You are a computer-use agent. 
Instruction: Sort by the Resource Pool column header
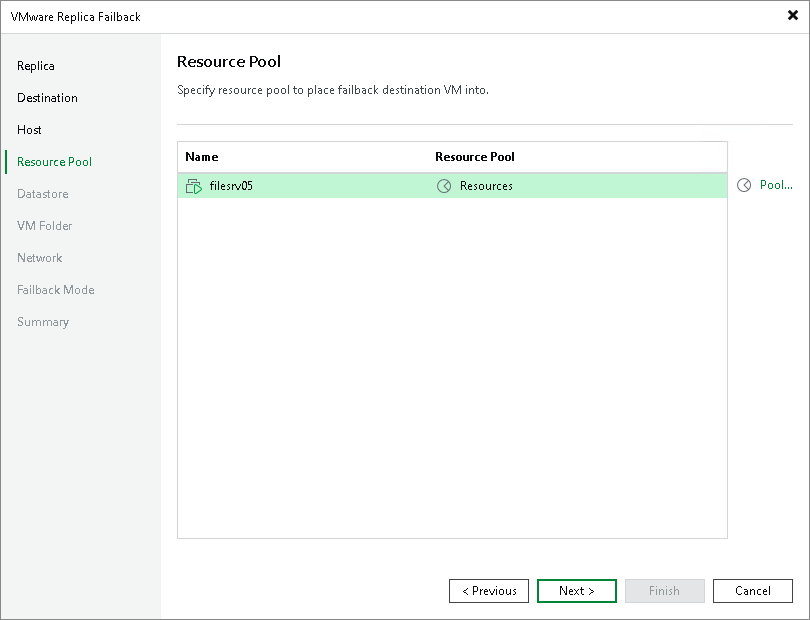(x=475, y=157)
